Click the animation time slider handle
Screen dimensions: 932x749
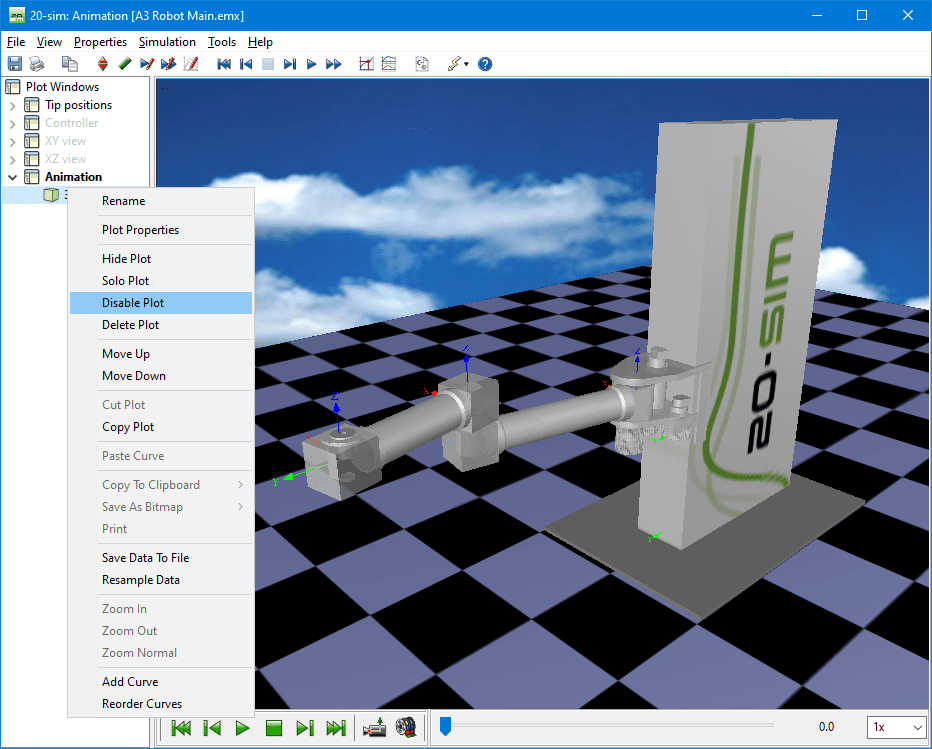446,726
